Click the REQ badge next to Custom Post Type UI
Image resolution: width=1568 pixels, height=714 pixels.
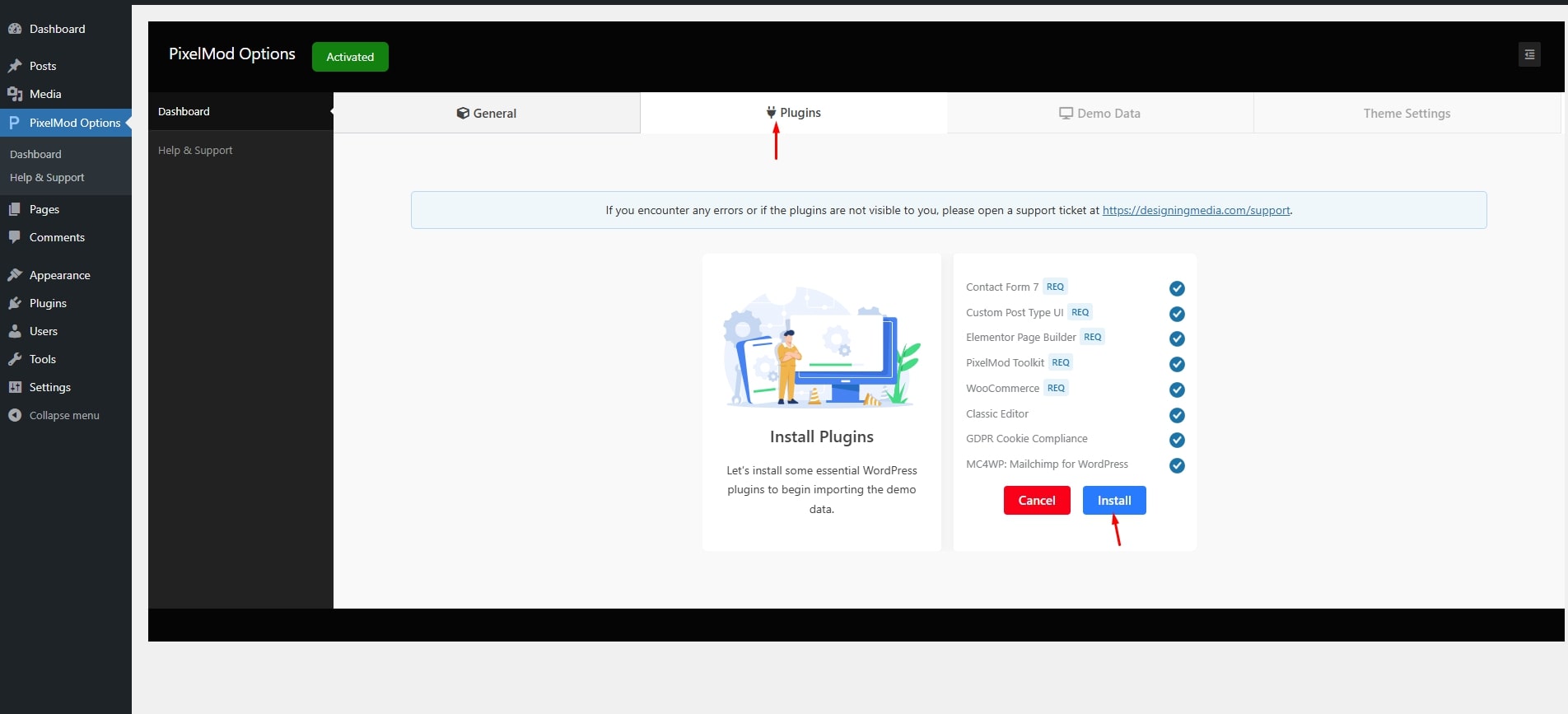[x=1080, y=312]
